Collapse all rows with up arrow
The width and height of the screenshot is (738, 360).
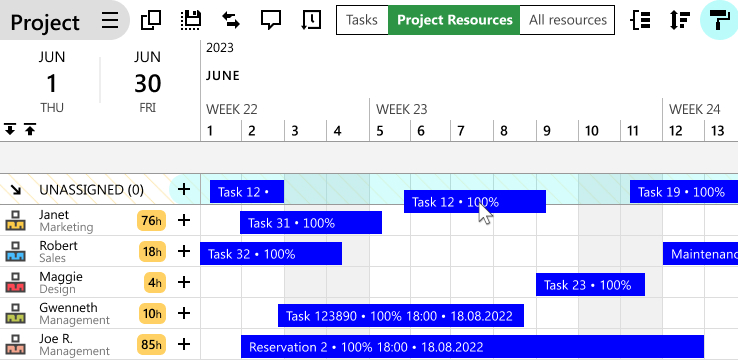pyautogui.click(x=30, y=129)
